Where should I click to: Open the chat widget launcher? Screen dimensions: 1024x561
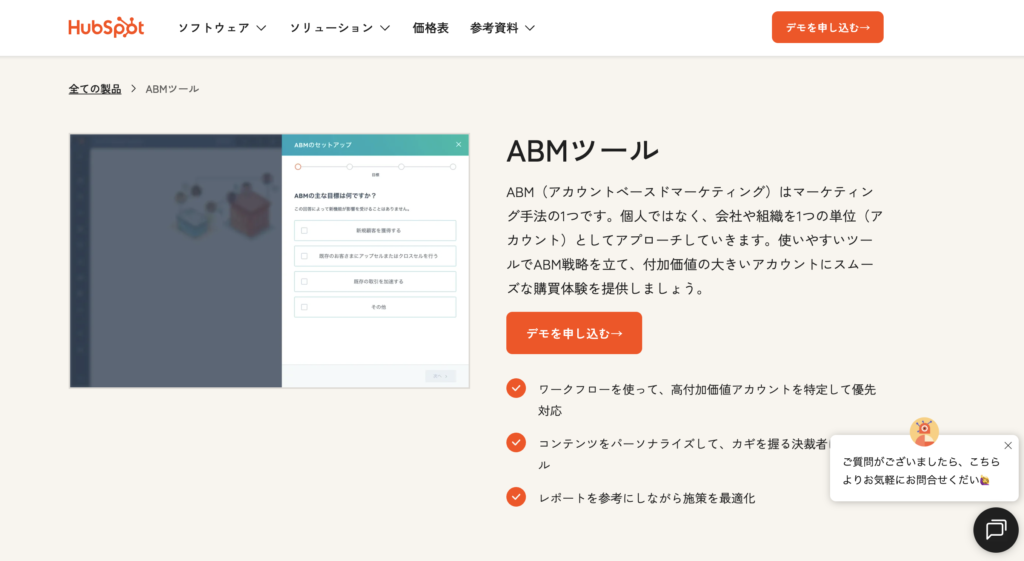996,530
